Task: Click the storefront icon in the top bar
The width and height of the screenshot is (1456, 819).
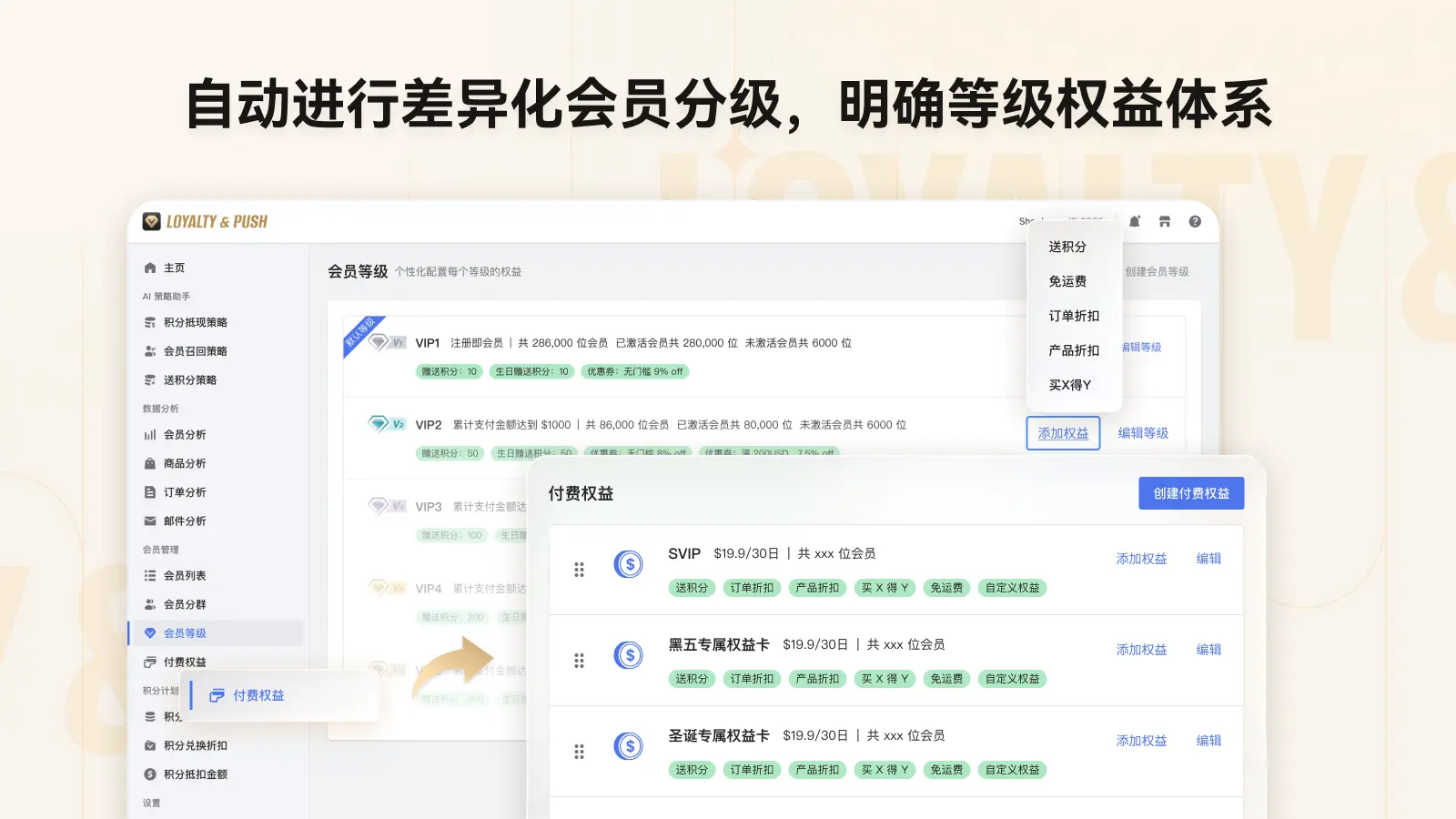Action: [x=1165, y=221]
